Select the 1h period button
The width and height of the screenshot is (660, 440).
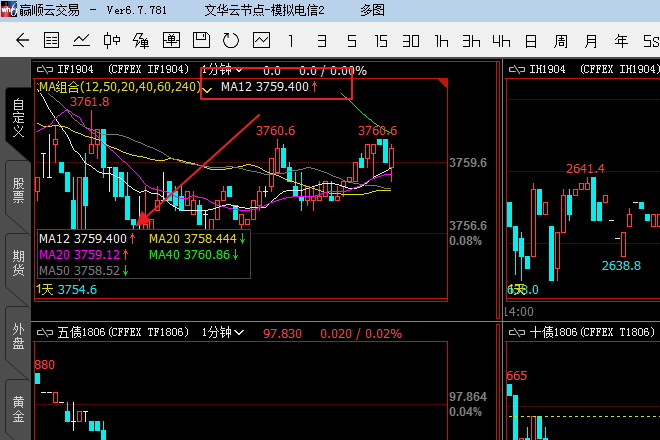point(441,41)
